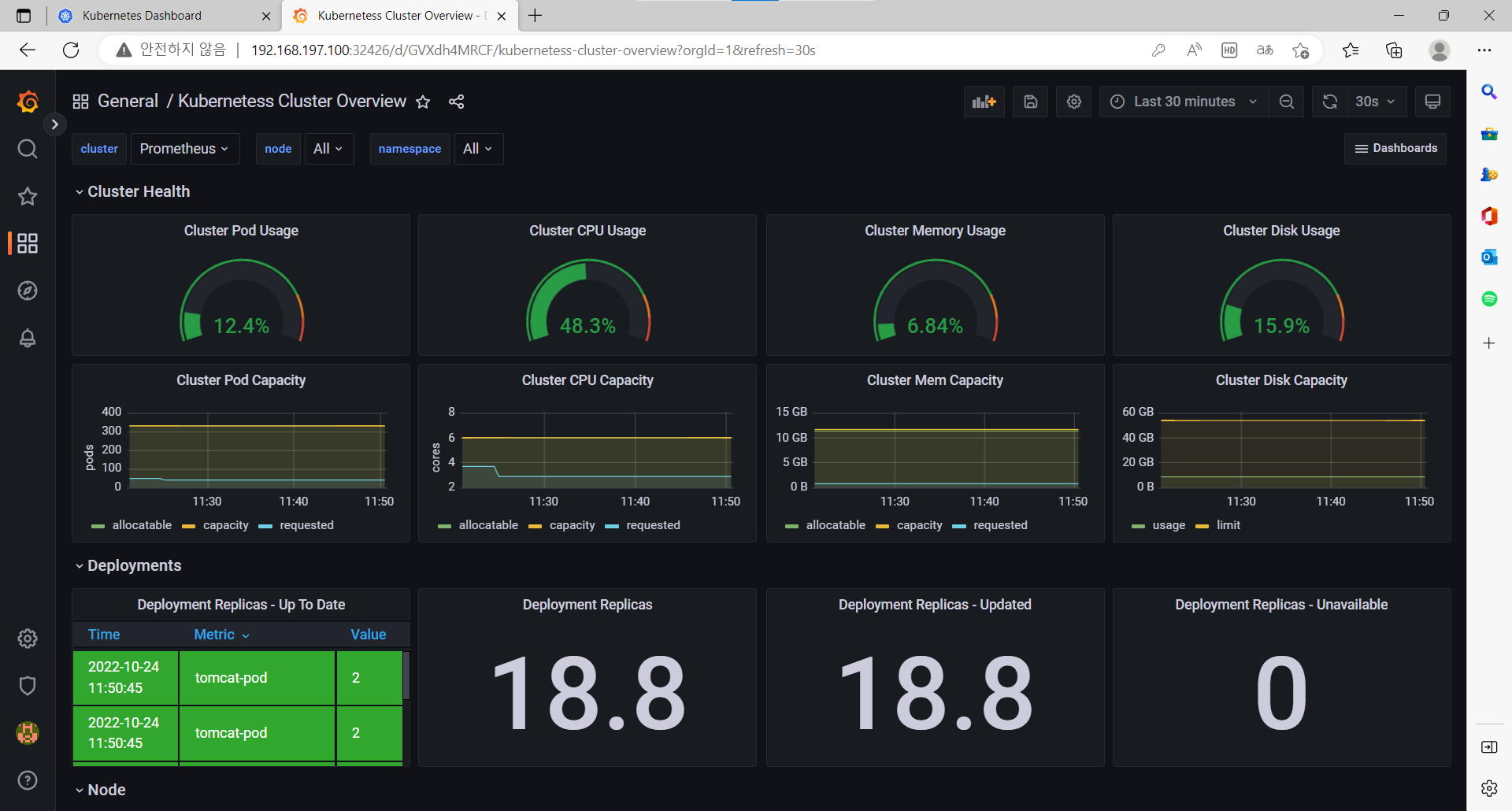Add this page to browser favorites
1512x811 pixels.
(x=1300, y=50)
